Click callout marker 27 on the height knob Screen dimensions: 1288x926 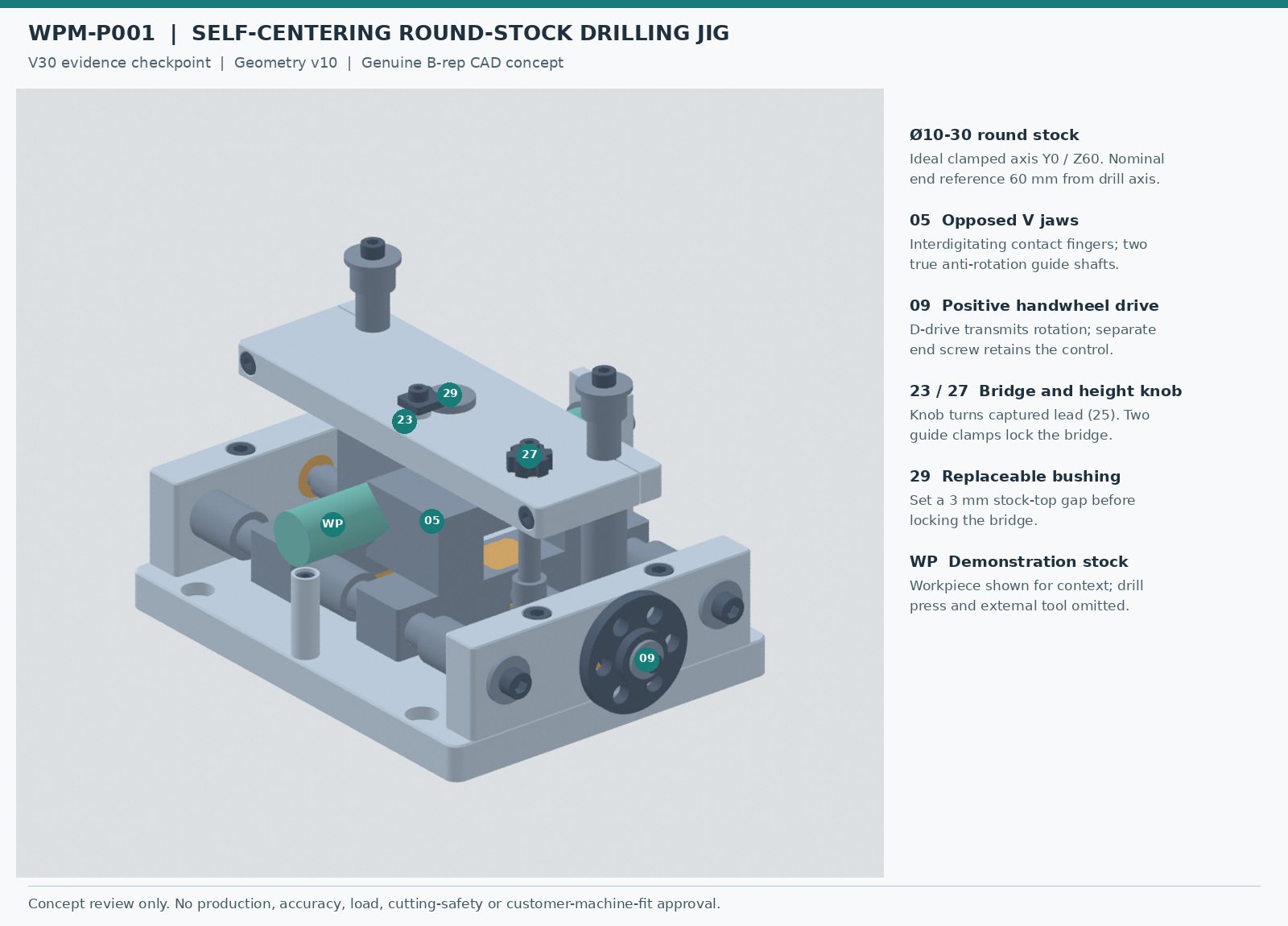529,455
